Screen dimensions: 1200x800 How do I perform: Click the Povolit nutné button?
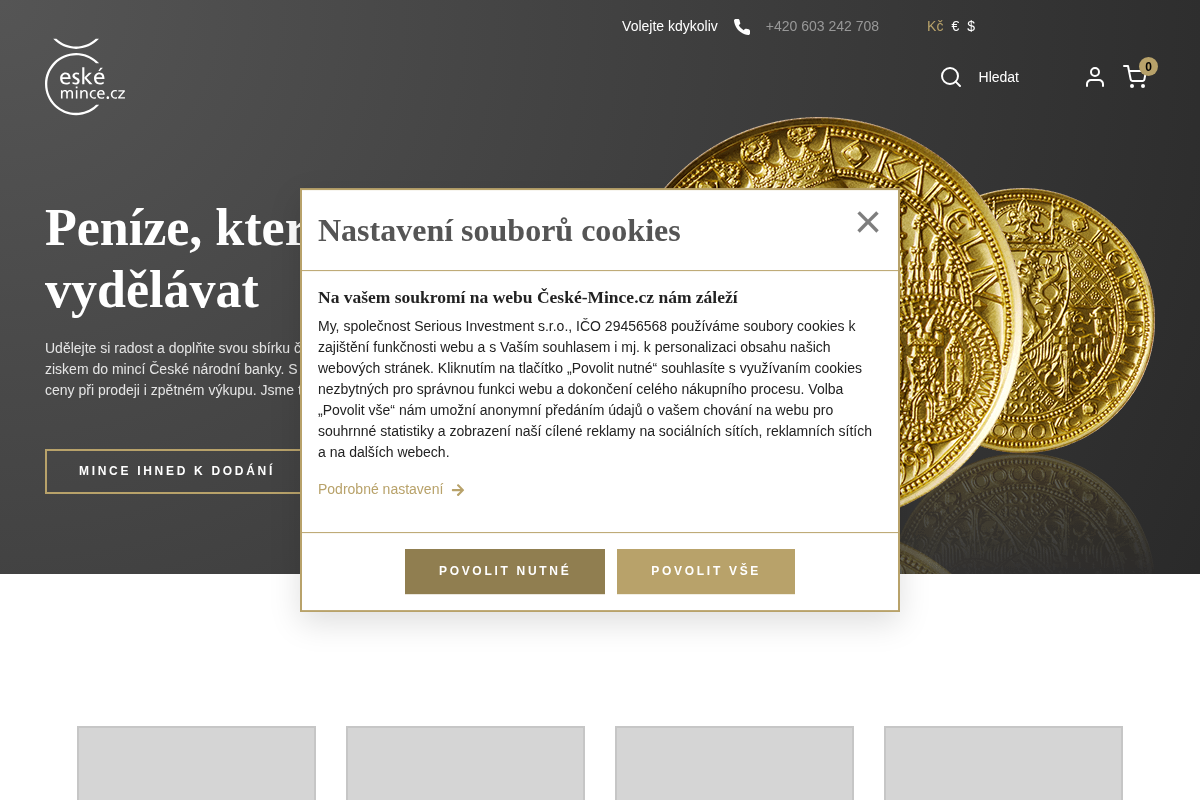point(505,571)
